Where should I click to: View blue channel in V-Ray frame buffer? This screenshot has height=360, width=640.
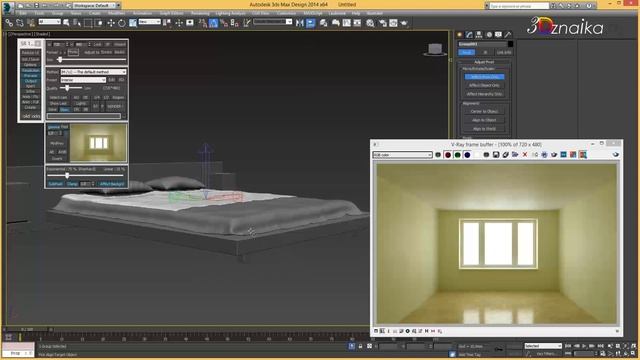coord(467,155)
